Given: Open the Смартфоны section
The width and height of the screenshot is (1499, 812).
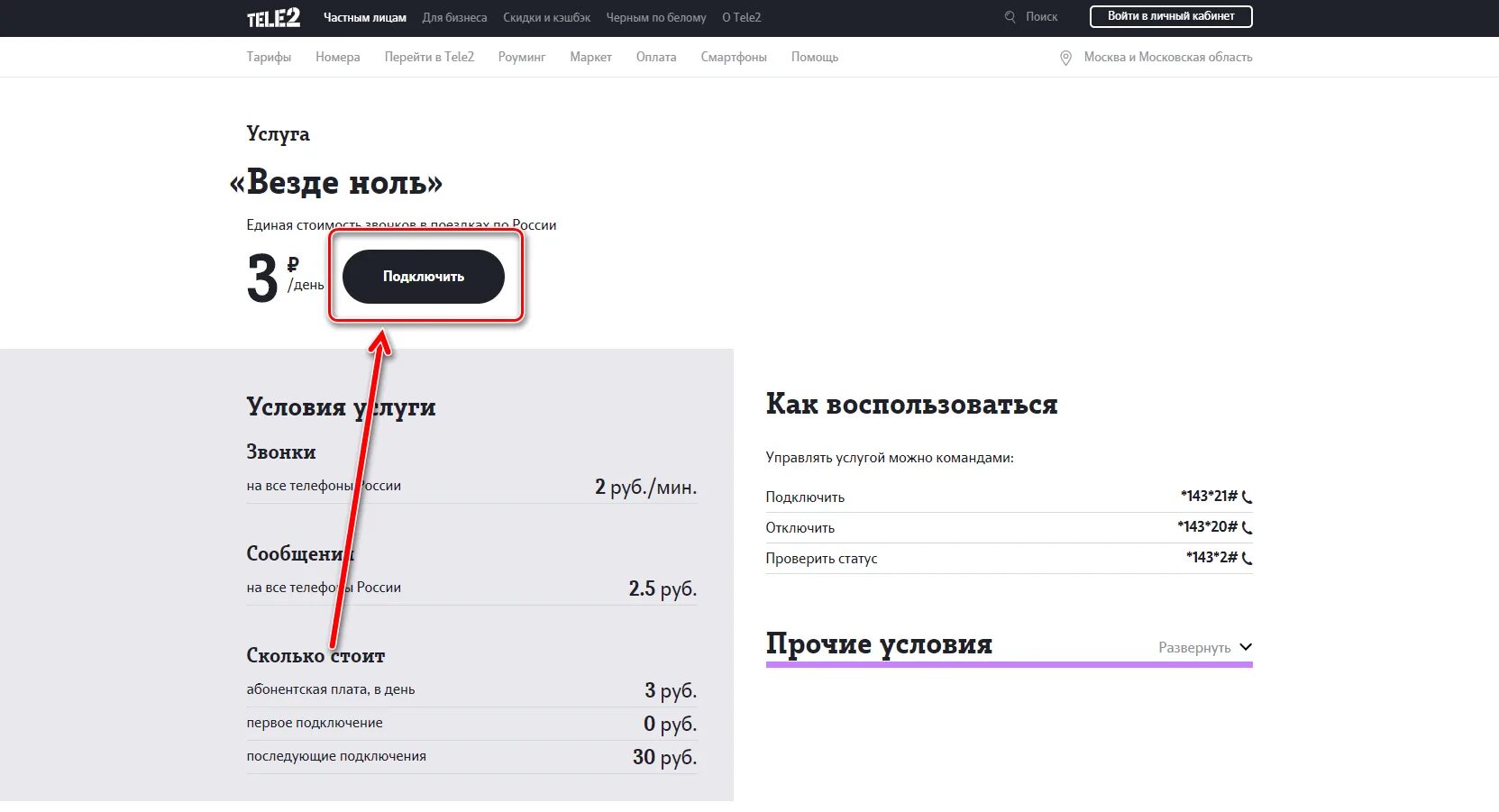Looking at the screenshot, I should [734, 57].
